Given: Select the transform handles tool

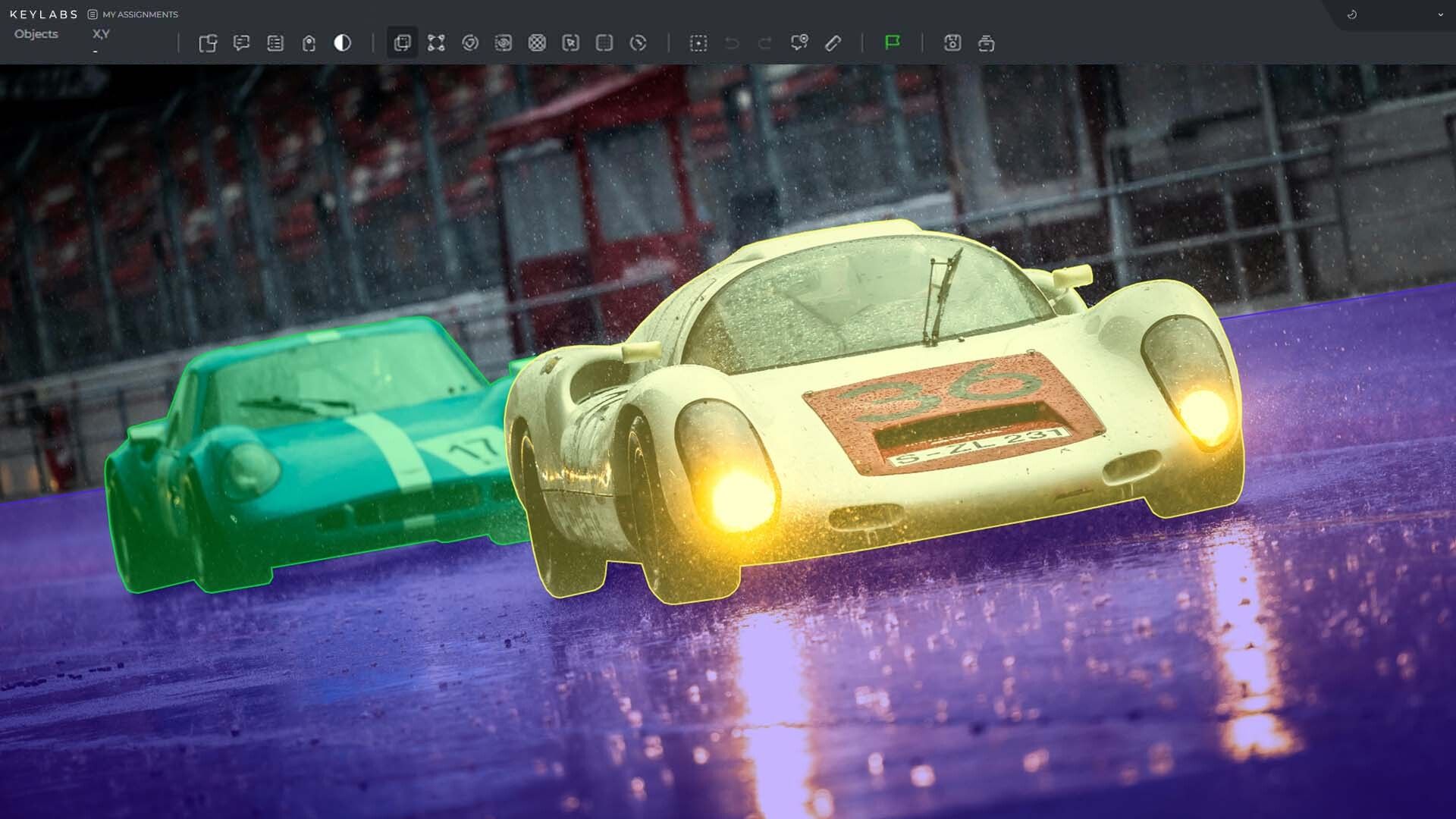Looking at the screenshot, I should pos(436,44).
